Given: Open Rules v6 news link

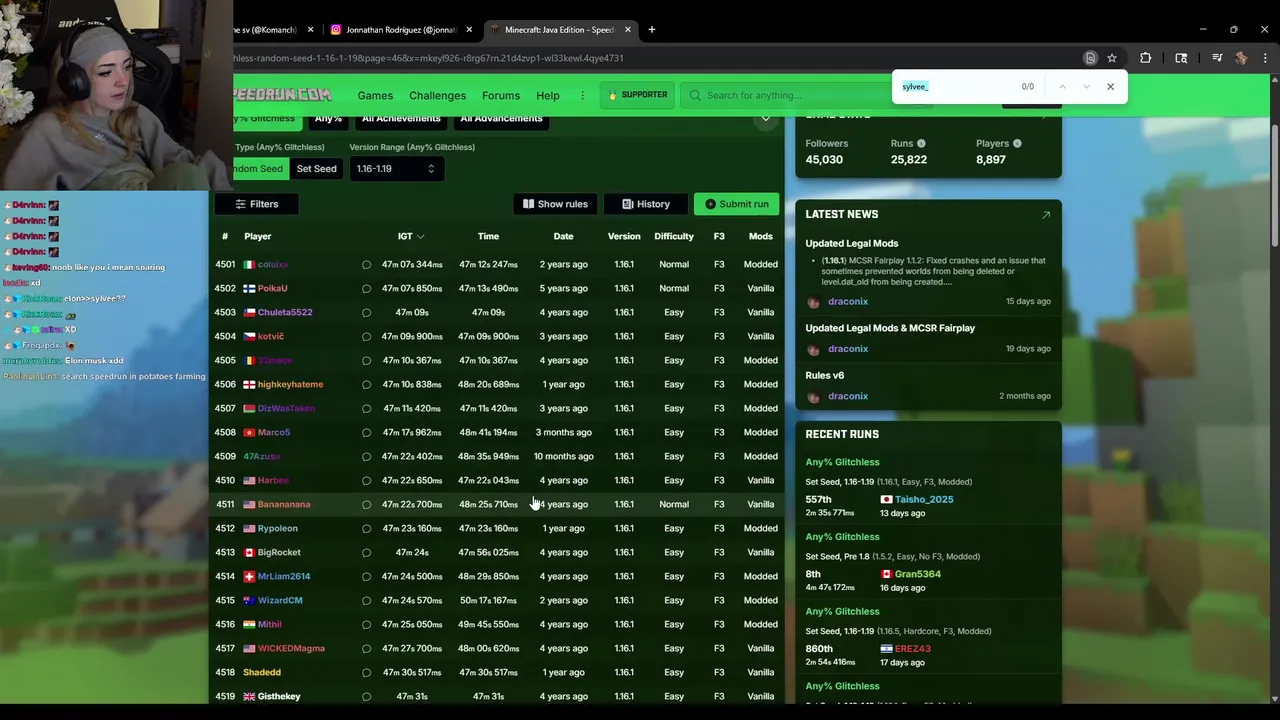Looking at the screenshot, I should 825,376.
